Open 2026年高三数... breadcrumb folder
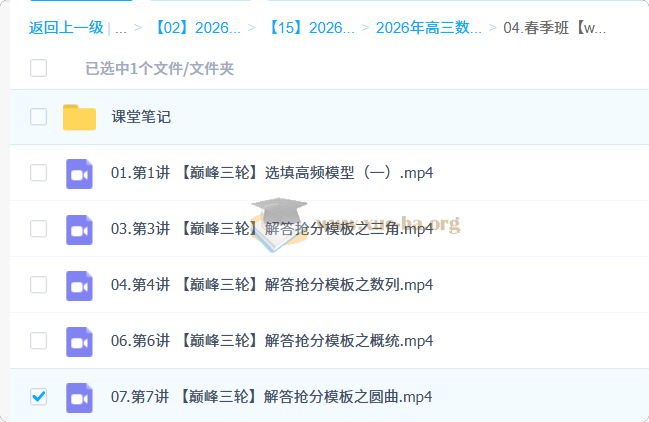Viewport: 649px width, 422px height. [x=427, y=27]
